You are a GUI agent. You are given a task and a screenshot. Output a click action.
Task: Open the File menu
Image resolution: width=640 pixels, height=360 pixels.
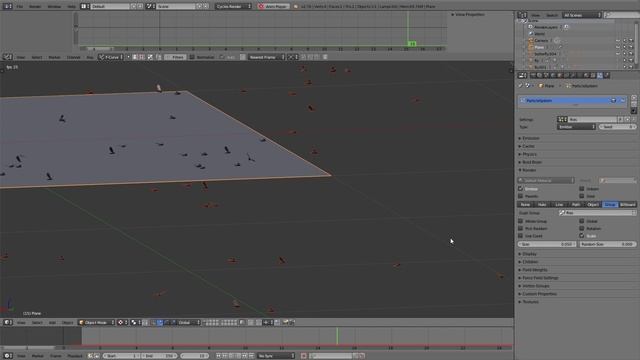[20, 7]
